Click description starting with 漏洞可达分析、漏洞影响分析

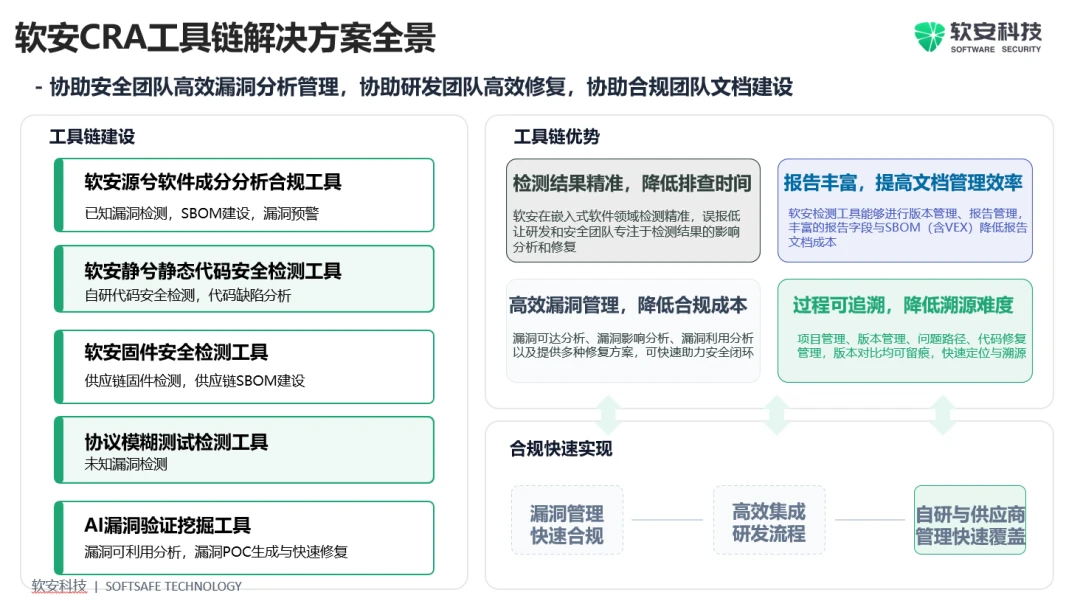pyautogui.click(x=633, y=345)
